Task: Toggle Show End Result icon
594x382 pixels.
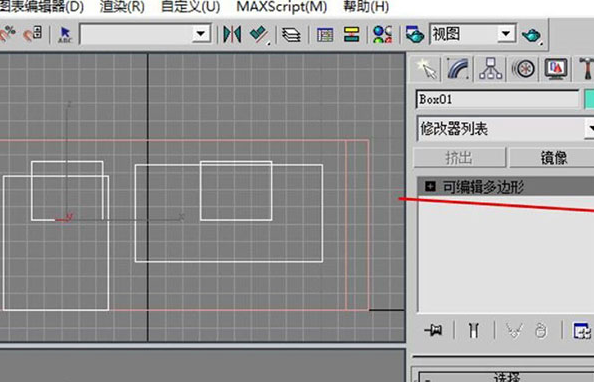Action: pyautogui.click(x=474, y=330)
